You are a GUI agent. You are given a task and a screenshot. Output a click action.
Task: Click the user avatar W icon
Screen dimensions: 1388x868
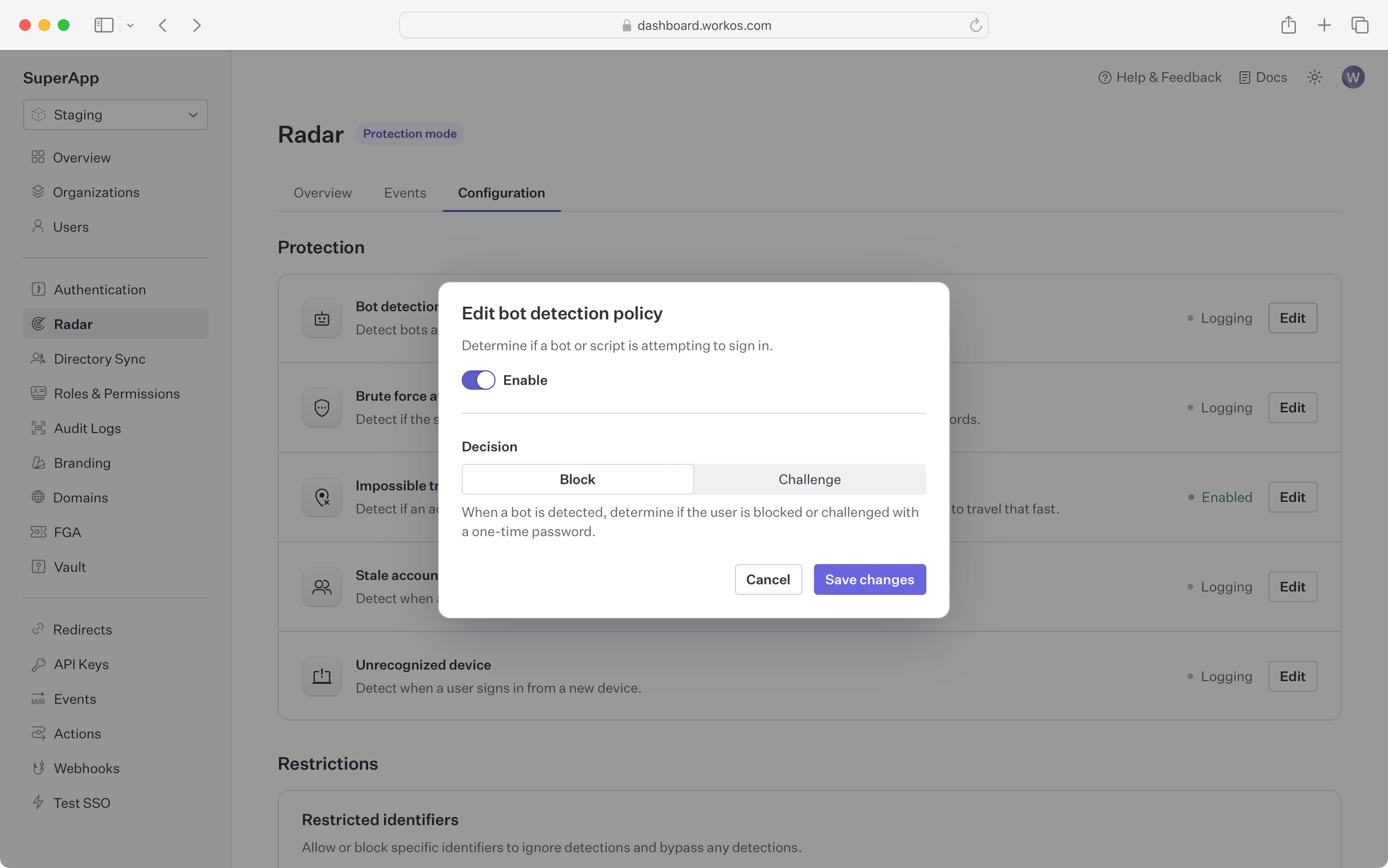(x=1352, y=78)
